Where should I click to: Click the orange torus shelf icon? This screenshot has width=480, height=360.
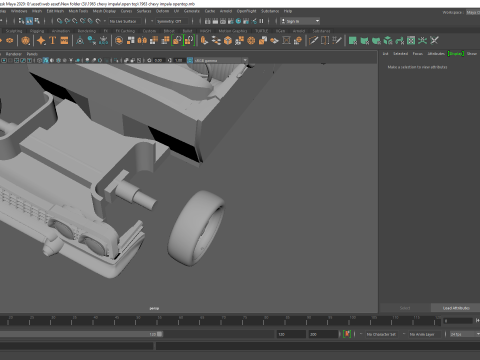(9, 41)
